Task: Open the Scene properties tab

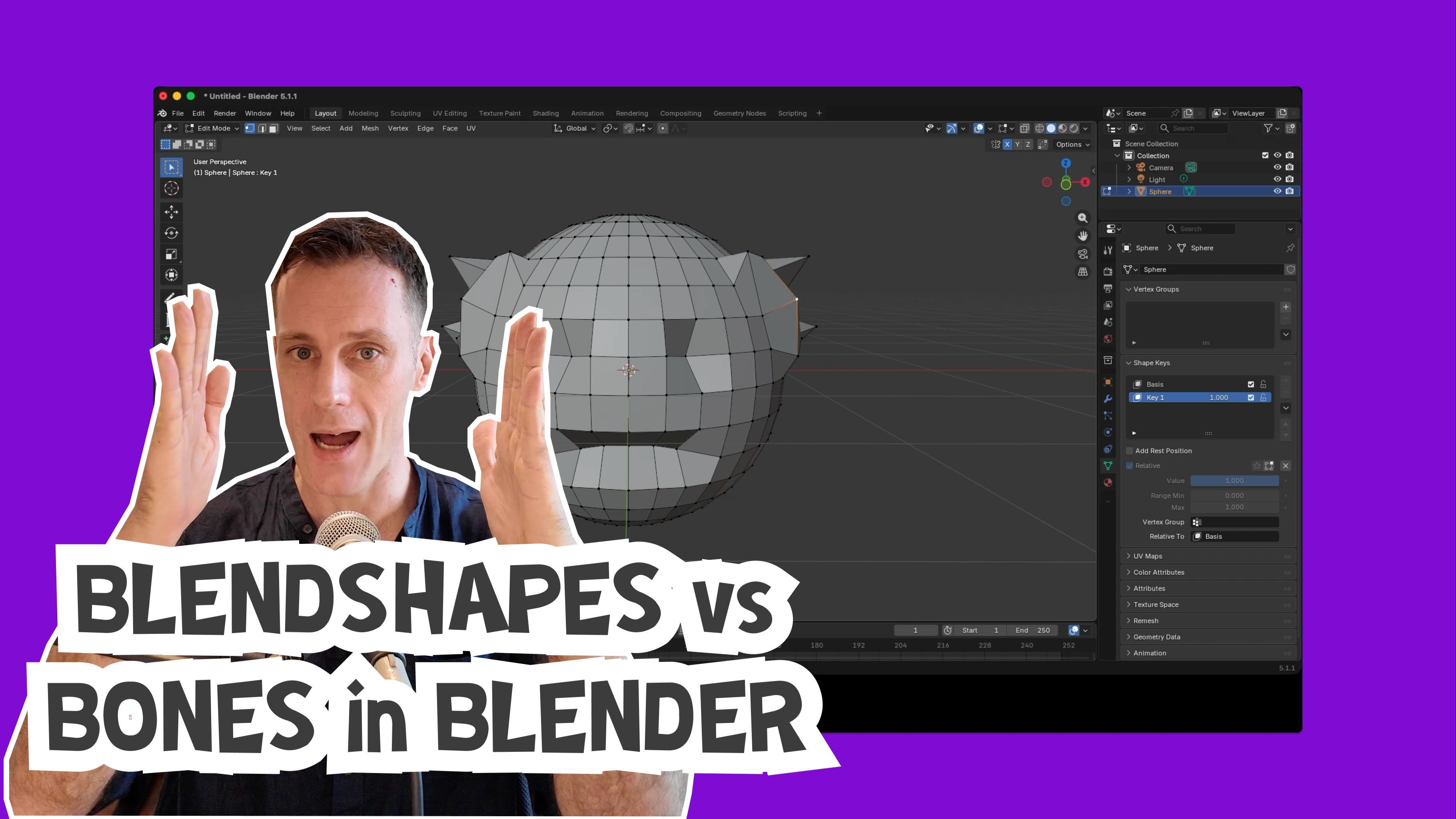Action: [1108, 322]
